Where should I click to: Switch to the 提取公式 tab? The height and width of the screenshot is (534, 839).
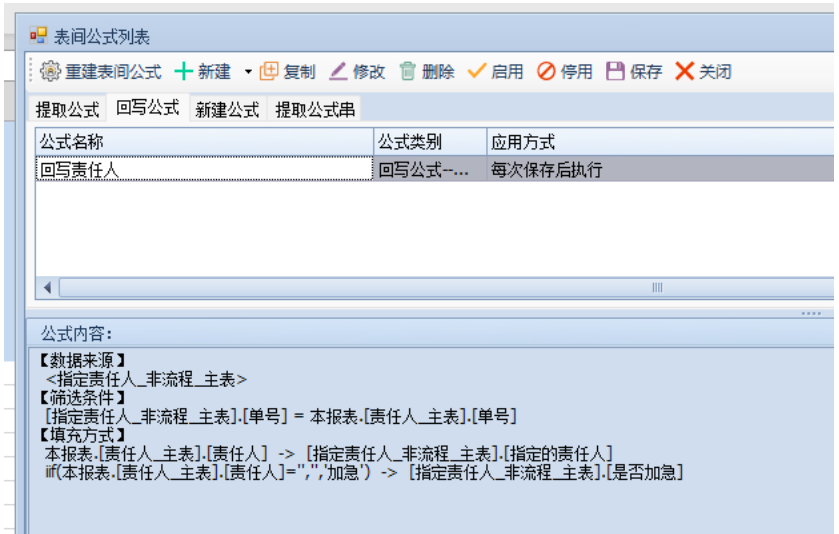pyautogui.click(x=68, y=109)
